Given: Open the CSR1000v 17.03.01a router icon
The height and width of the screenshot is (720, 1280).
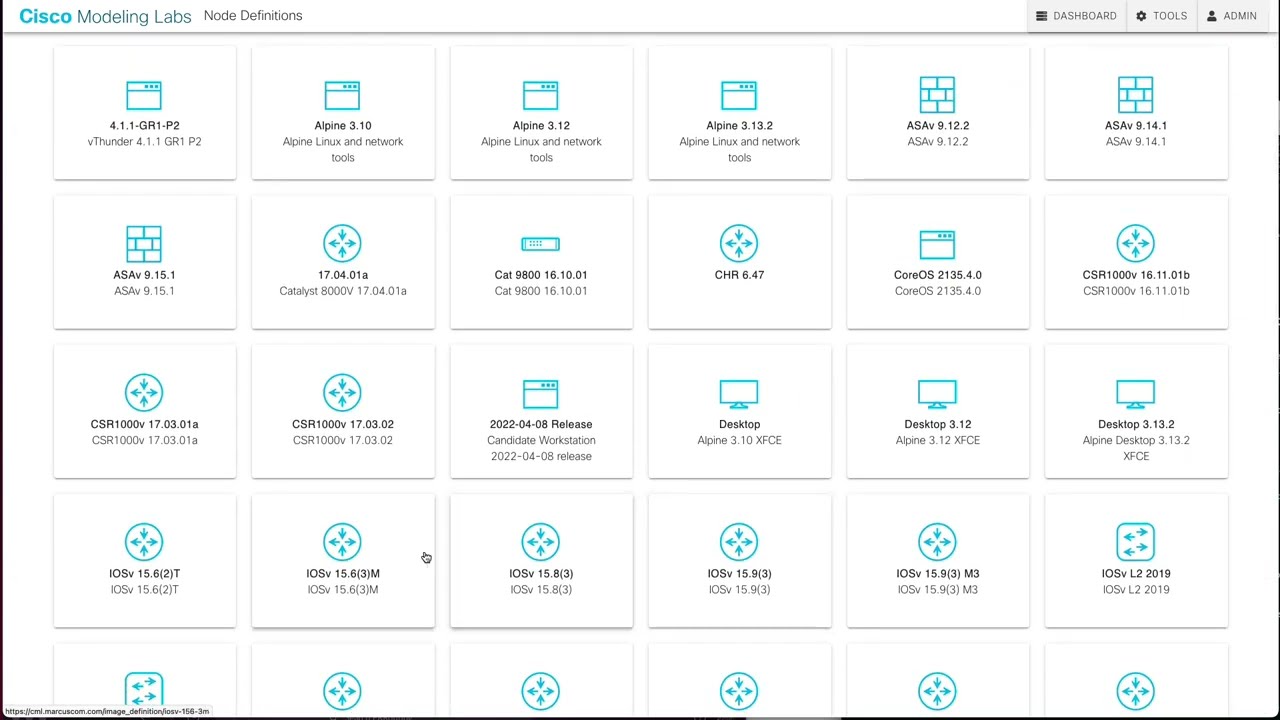Looking at the screenshot, I should click(144, 393).
